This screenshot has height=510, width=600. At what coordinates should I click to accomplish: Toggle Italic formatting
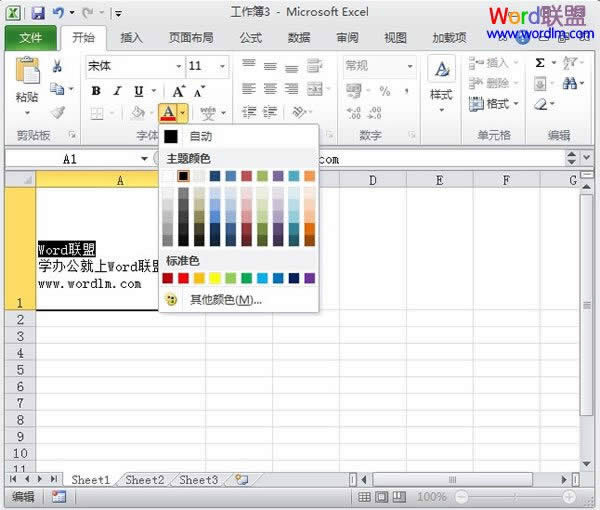pos(117,91)
